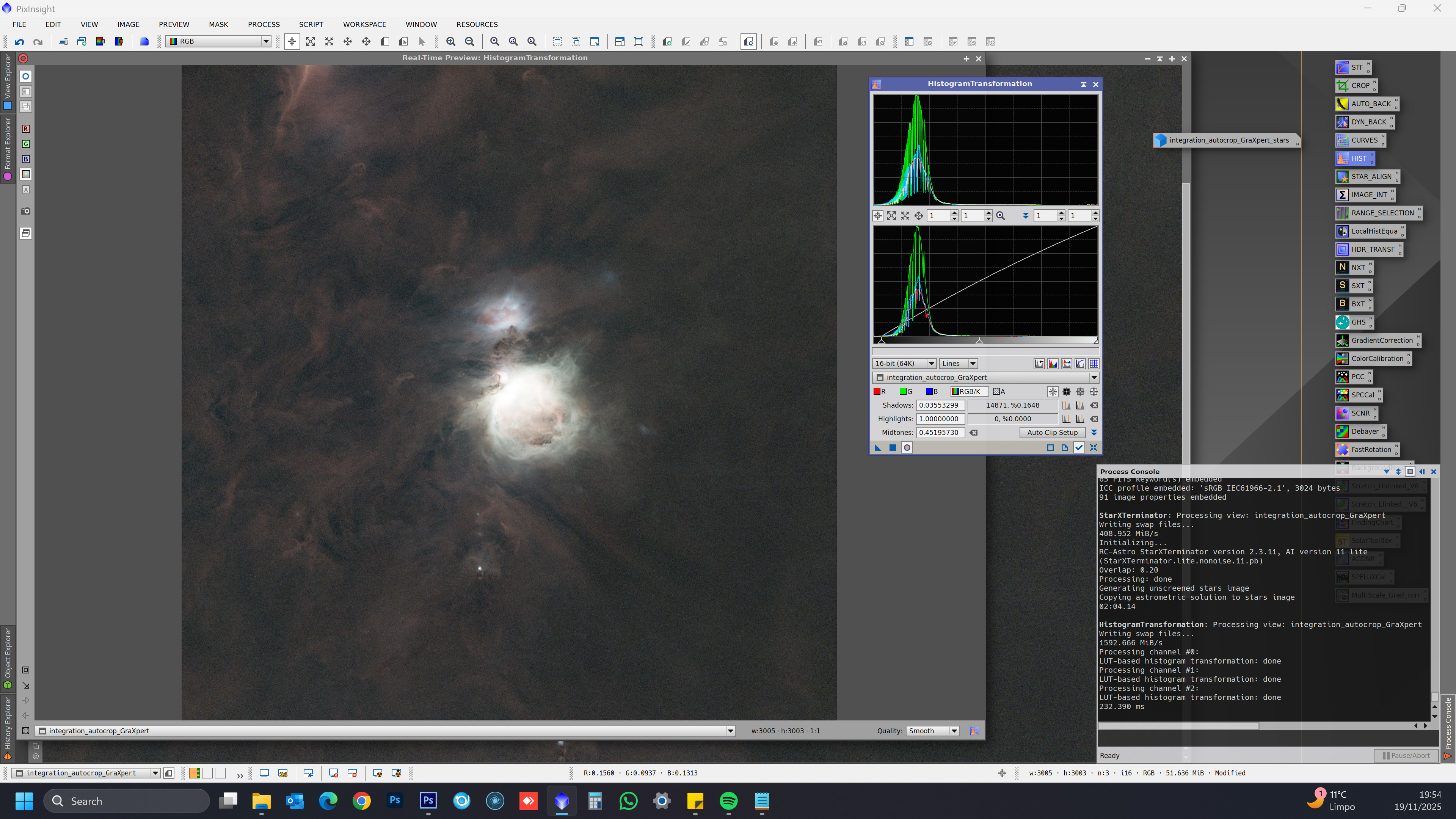This screenshot has width=1456, height=819.
Task: Select the R channel button
Action: coord(880,391)
